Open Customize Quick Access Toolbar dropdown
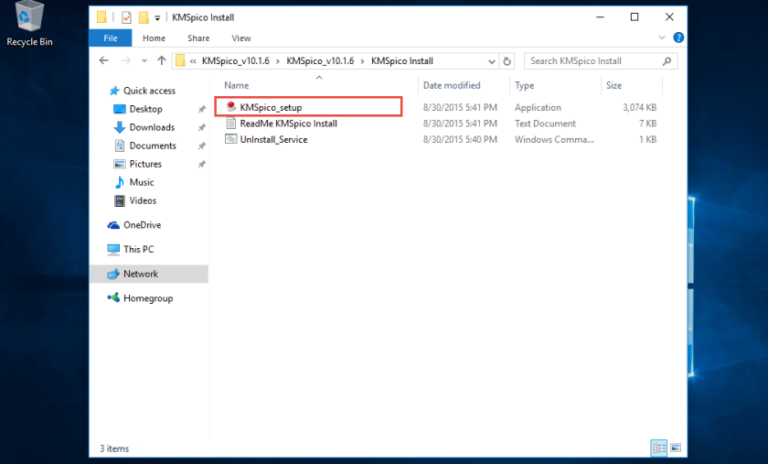768x464 pixels. (157, 18)
